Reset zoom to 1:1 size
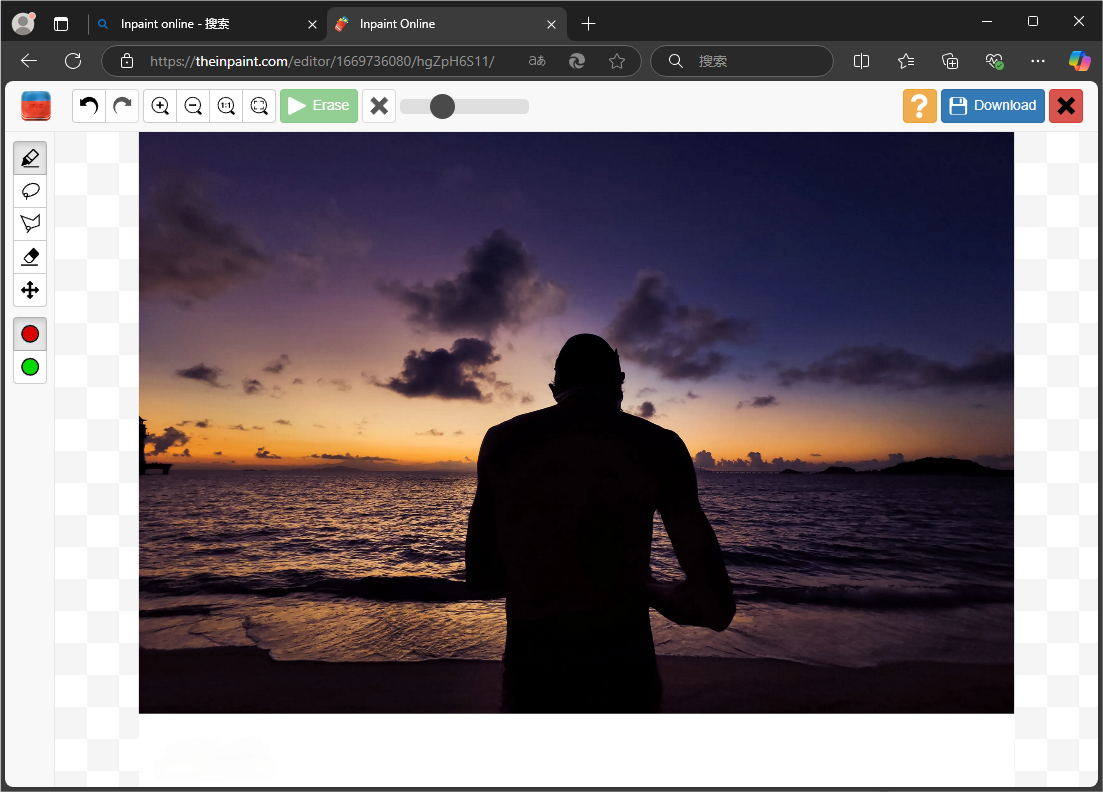This screenshot has width=1103, height=792. 226,106
